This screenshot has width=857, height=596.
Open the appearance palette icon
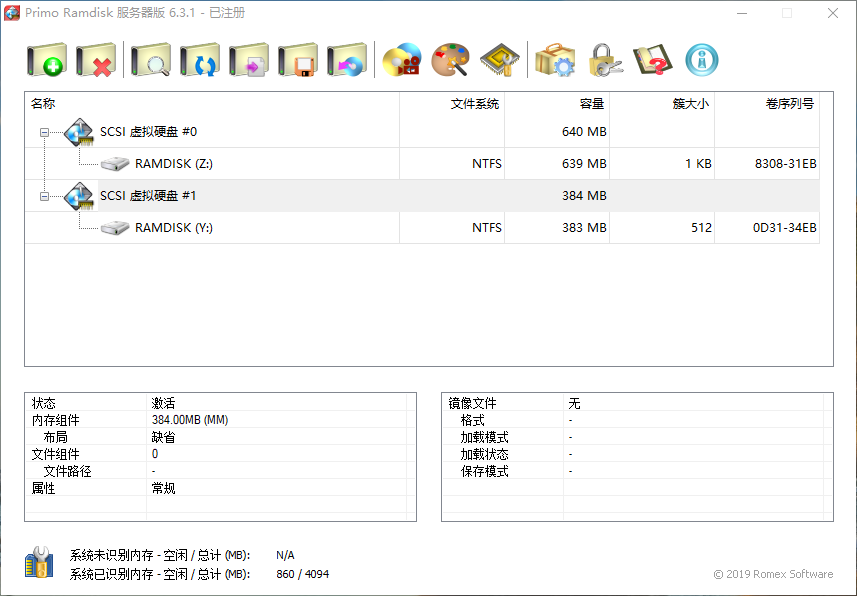tap(450, 59)
